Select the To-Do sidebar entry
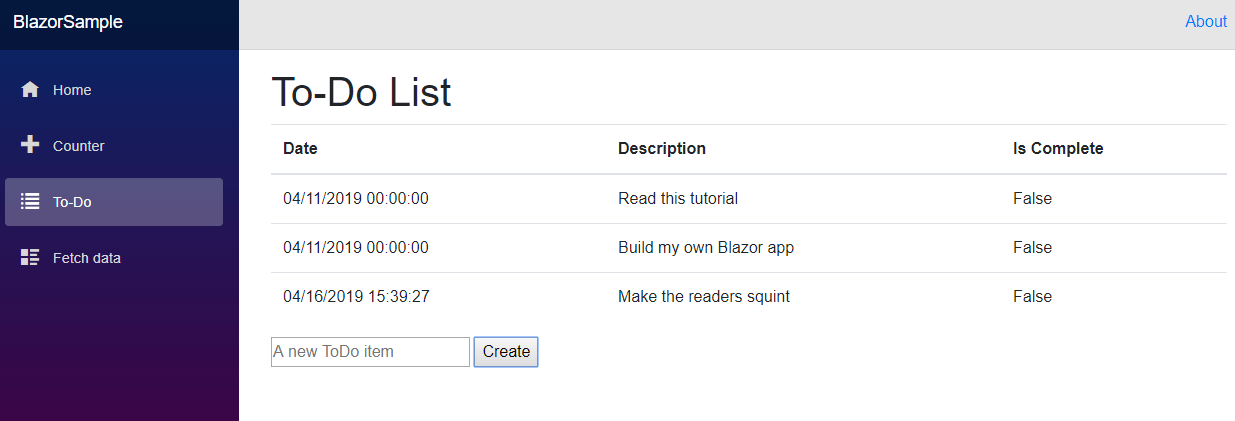Screen dimensions: 1235x421 [x=114, y=202]
